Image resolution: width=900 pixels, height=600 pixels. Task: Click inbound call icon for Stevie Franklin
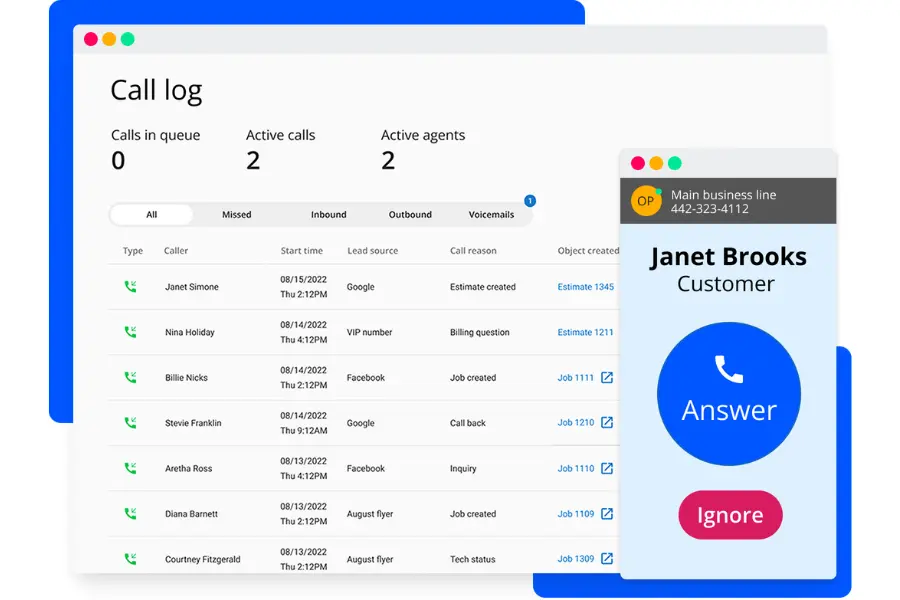pos(130,422)
